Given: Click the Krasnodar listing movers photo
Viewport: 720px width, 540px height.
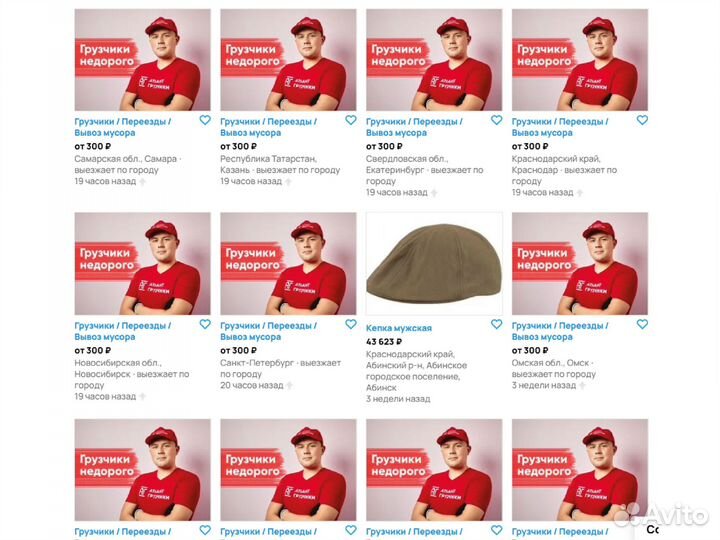Looking at the screenshot, I should tap(580, 60).
